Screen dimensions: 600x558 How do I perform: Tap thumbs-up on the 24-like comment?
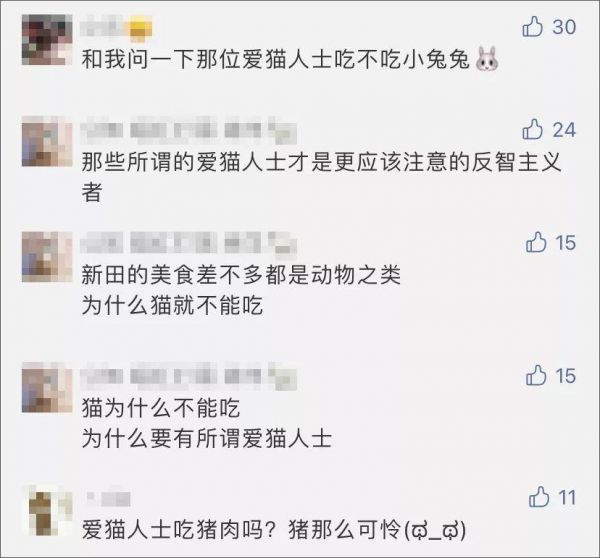click(532, 129)
